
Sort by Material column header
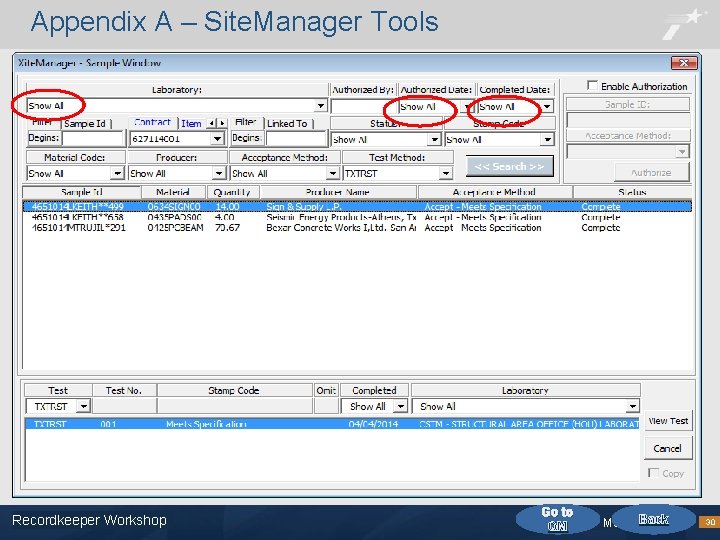tap(174, 192)
